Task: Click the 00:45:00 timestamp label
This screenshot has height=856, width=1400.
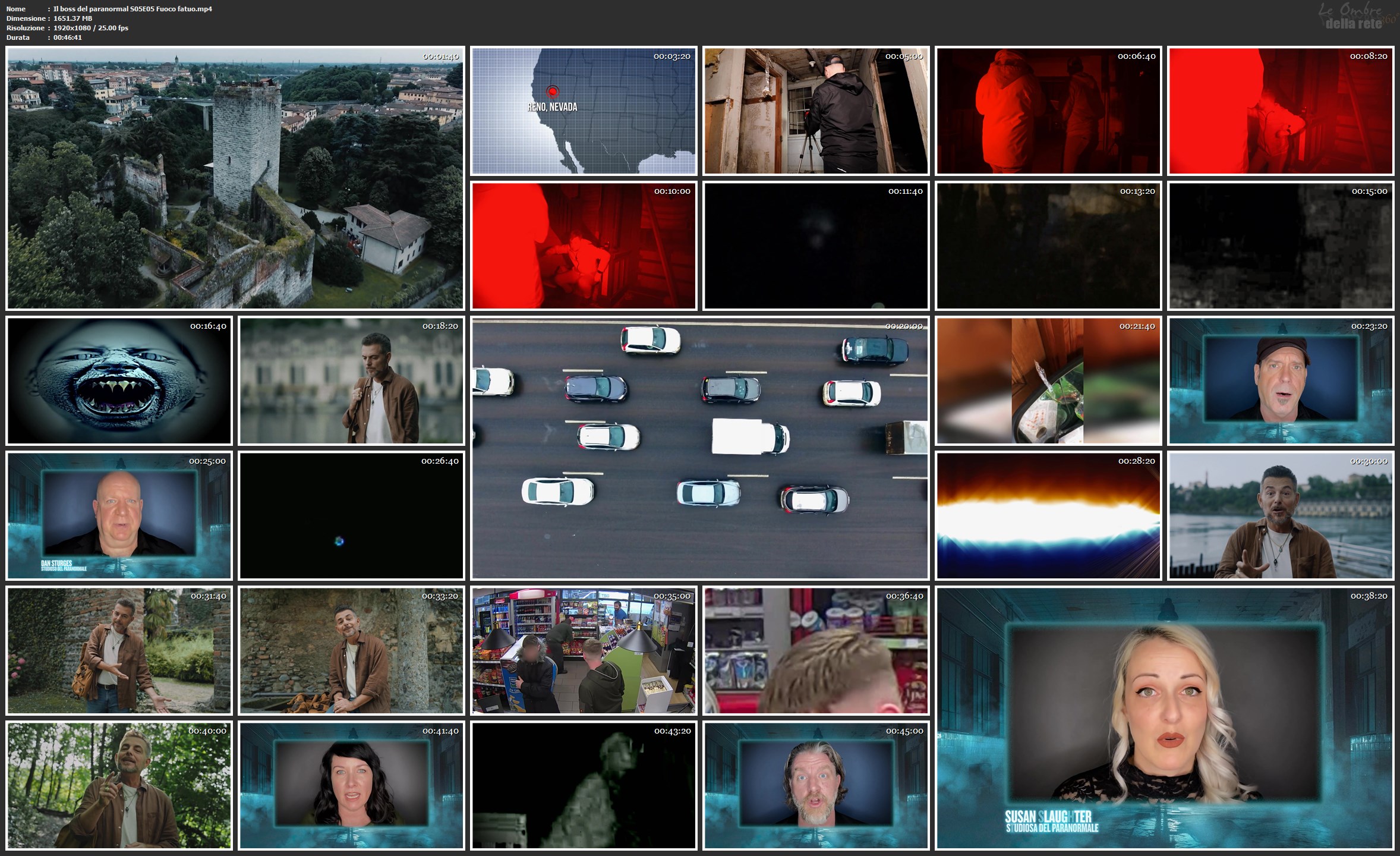Action: pos(904,731)
